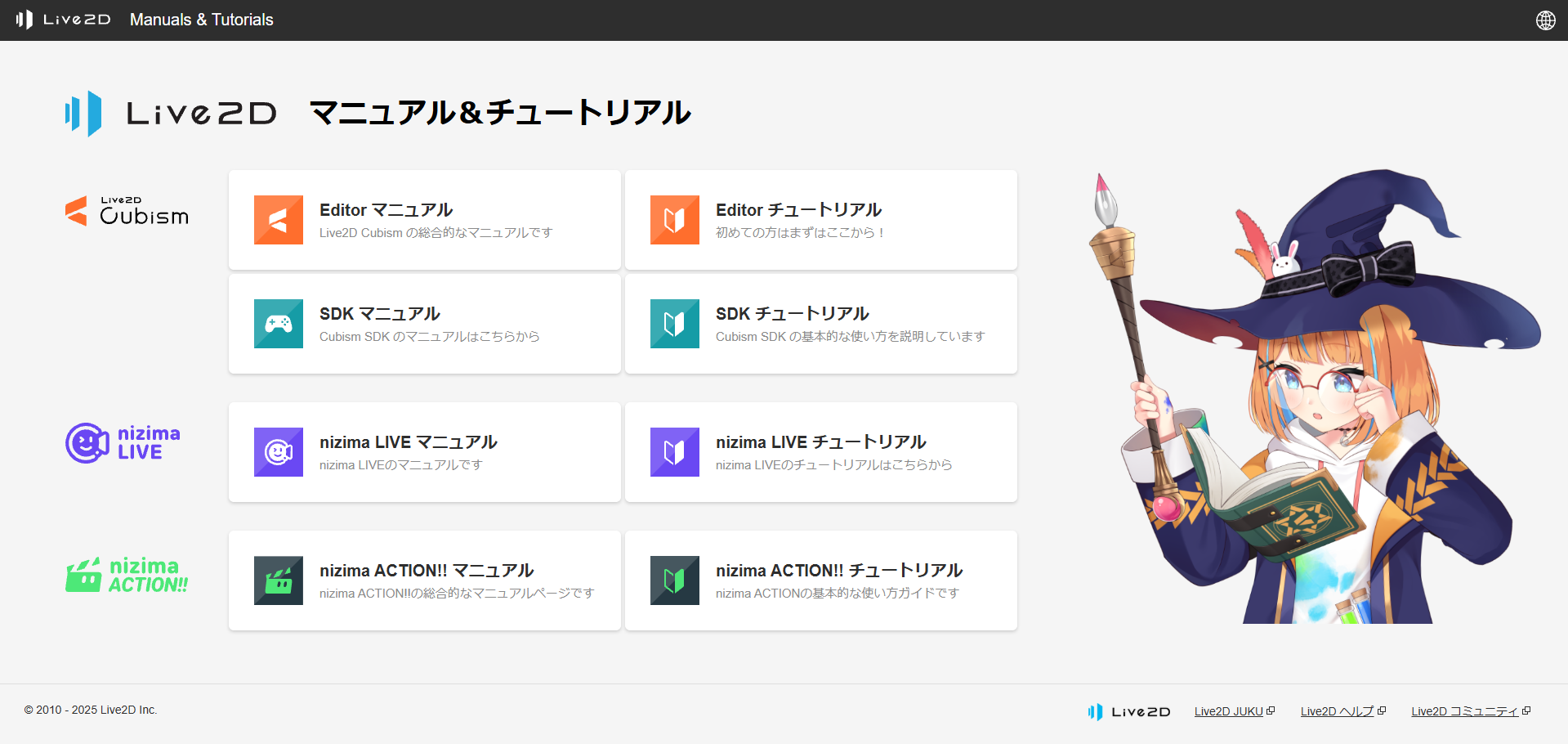Viewport: 1568px width, 744px height.
Task: Open the SDK チュートリアル card title
Action: point(792,314)
